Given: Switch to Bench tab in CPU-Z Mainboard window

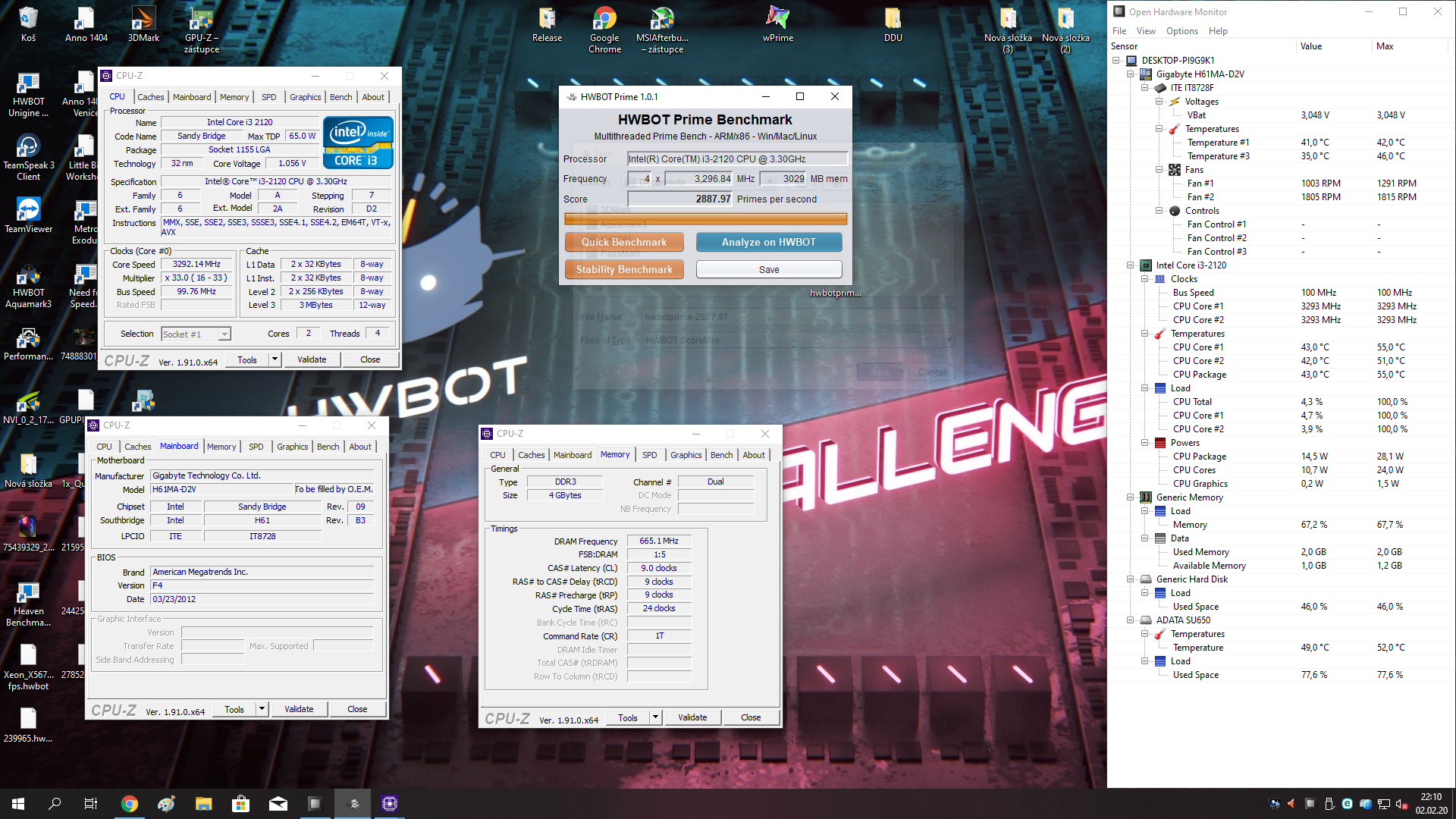Looking at the screenshot, I should [x=328, y=447].
